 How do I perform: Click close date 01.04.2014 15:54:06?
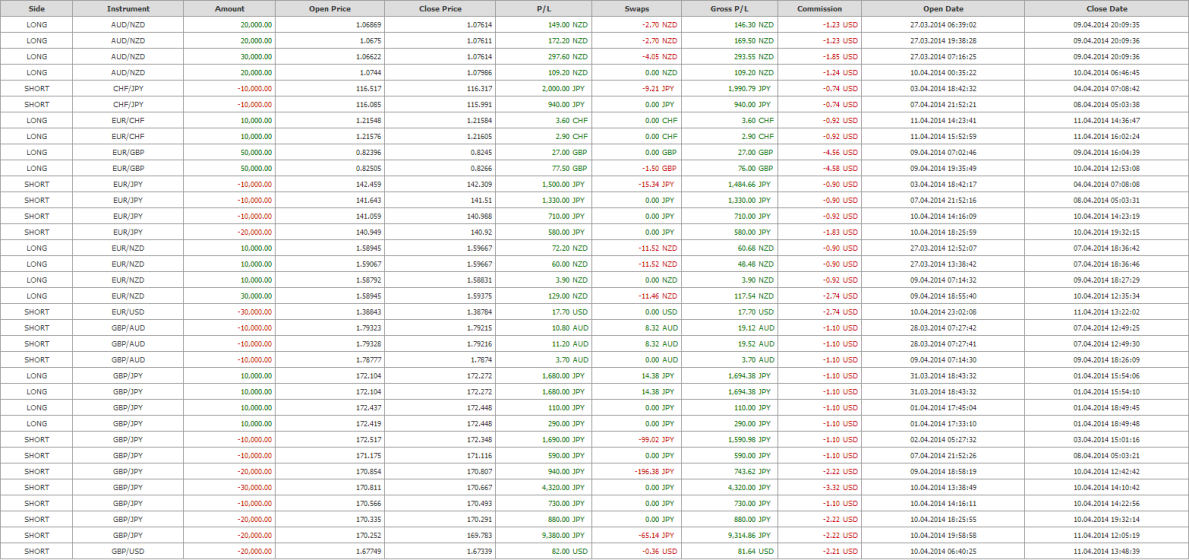(1106, 375)
